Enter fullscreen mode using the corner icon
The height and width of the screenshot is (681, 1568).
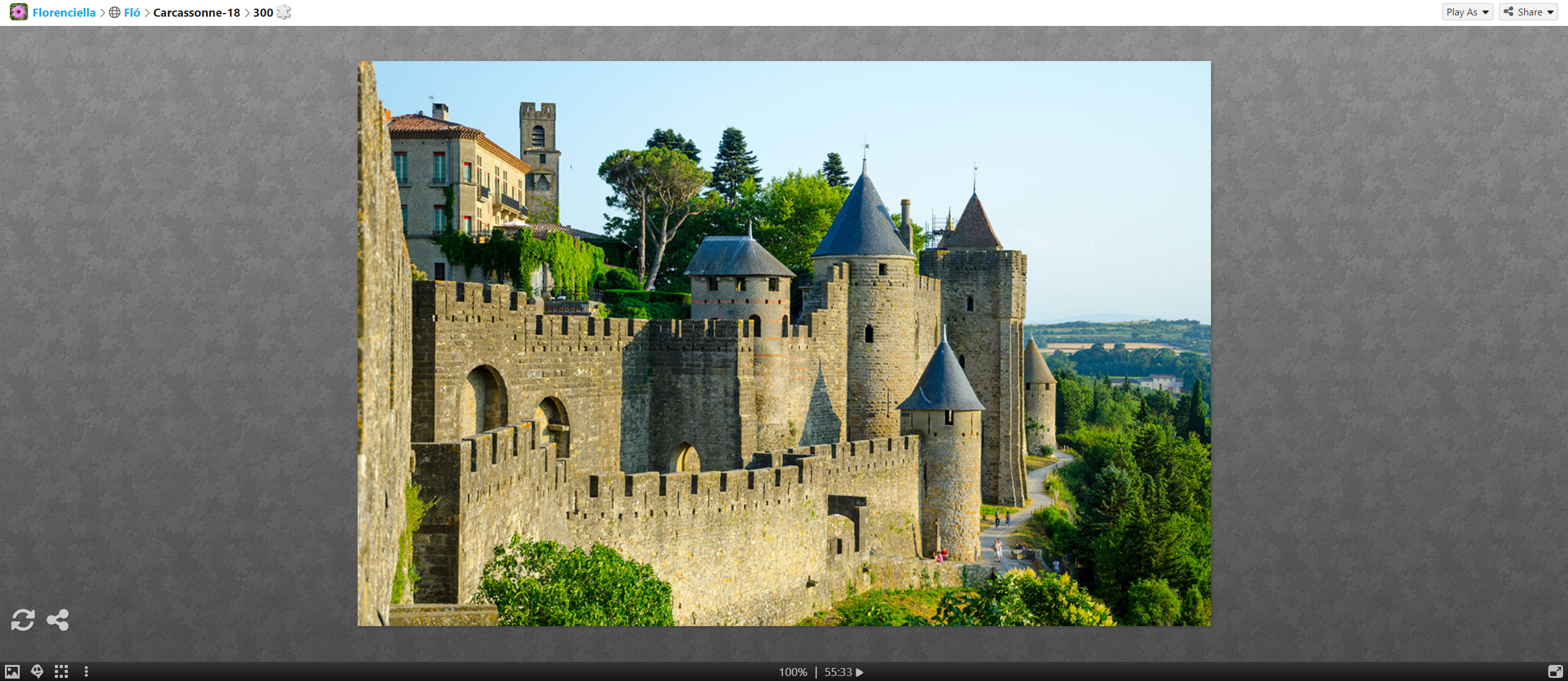1555,671
